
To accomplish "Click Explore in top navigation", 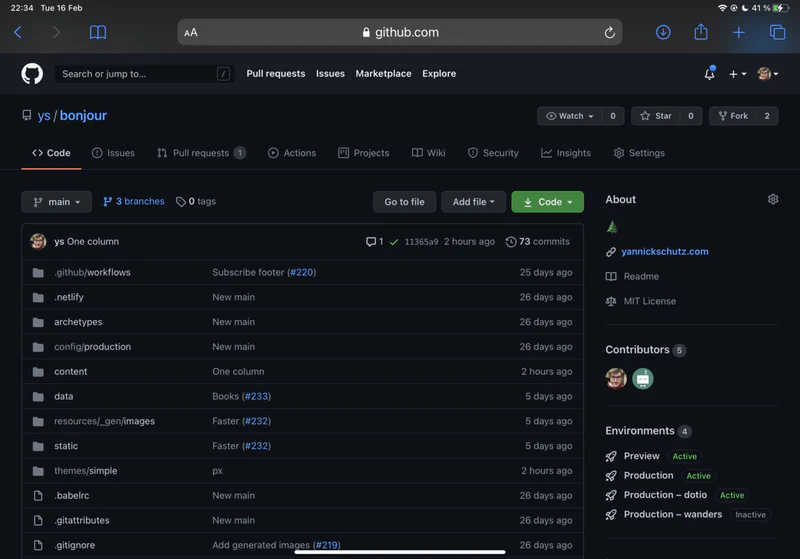I will [x=439, y=73].
